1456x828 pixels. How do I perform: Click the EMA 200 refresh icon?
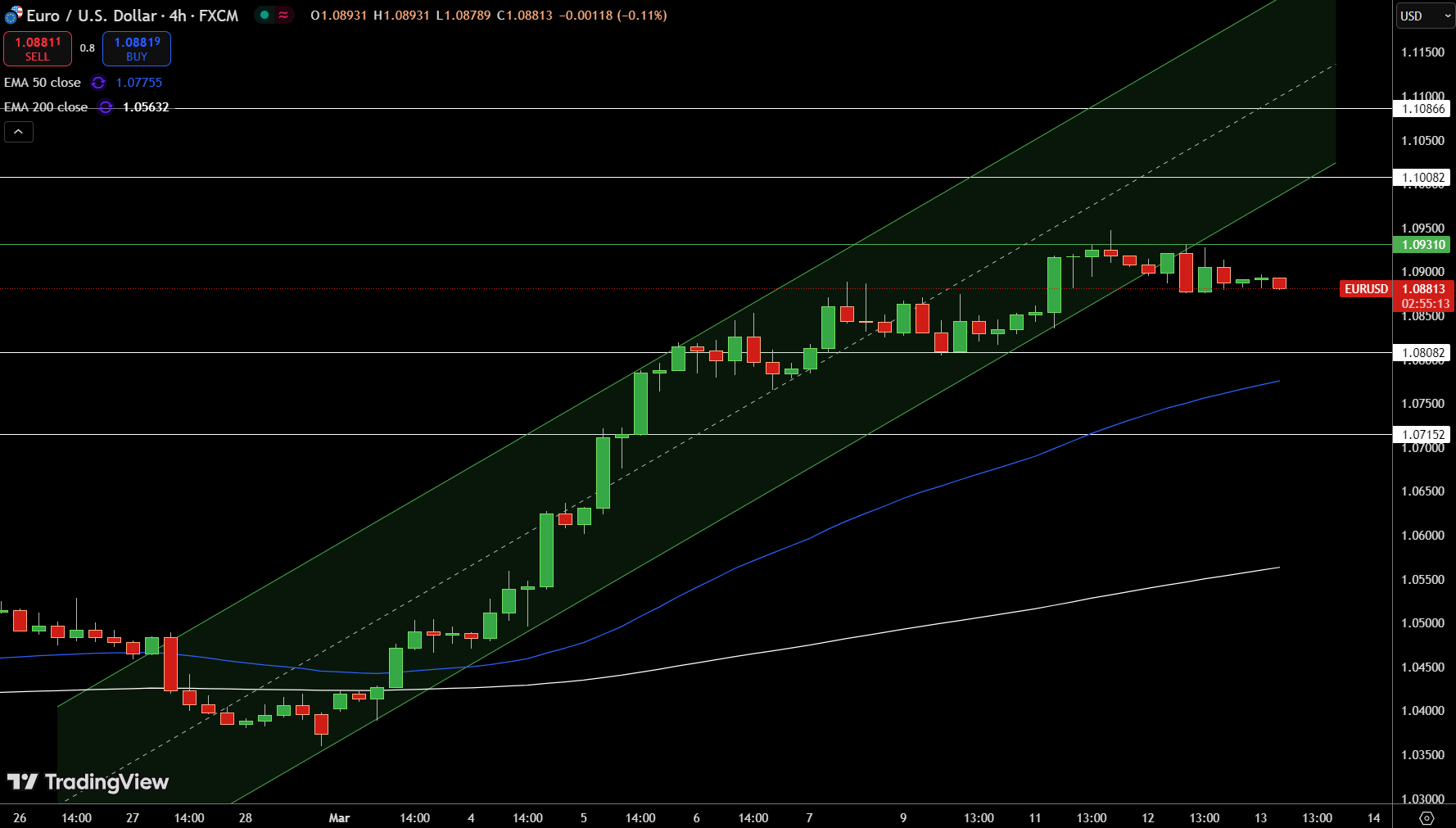click(x=106, y=107)
